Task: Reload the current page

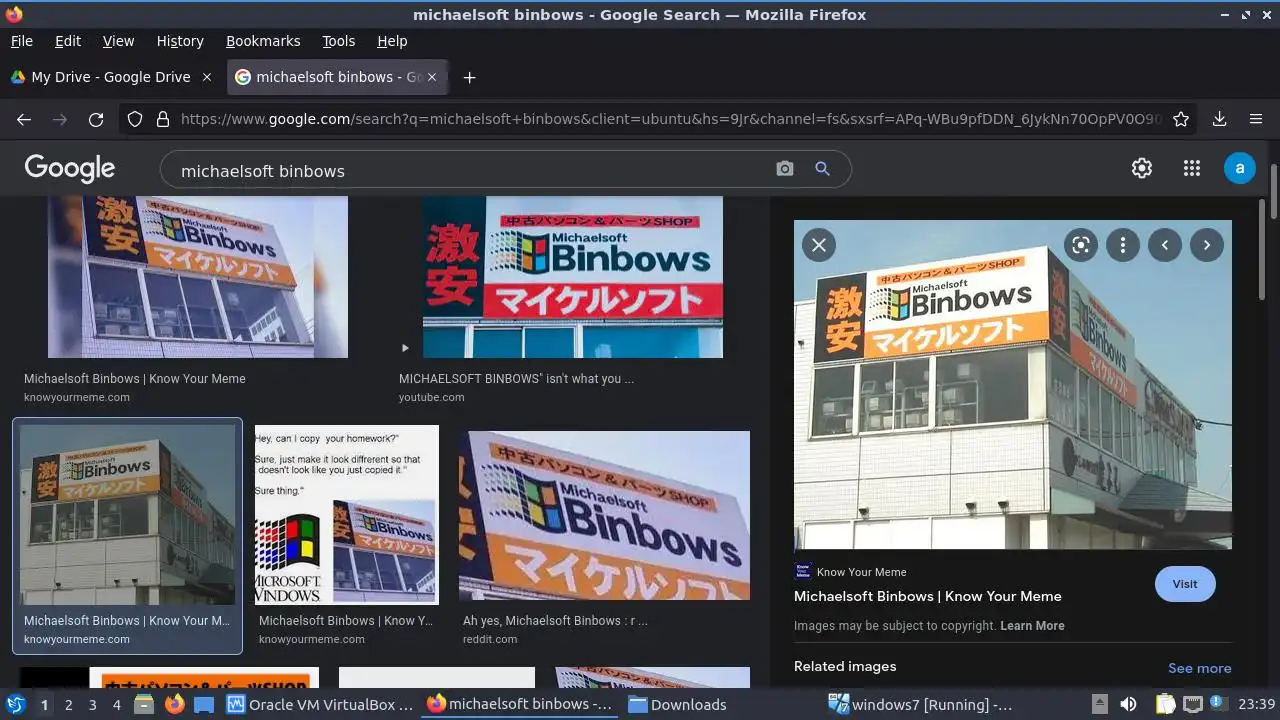Action: click(96, 119)
